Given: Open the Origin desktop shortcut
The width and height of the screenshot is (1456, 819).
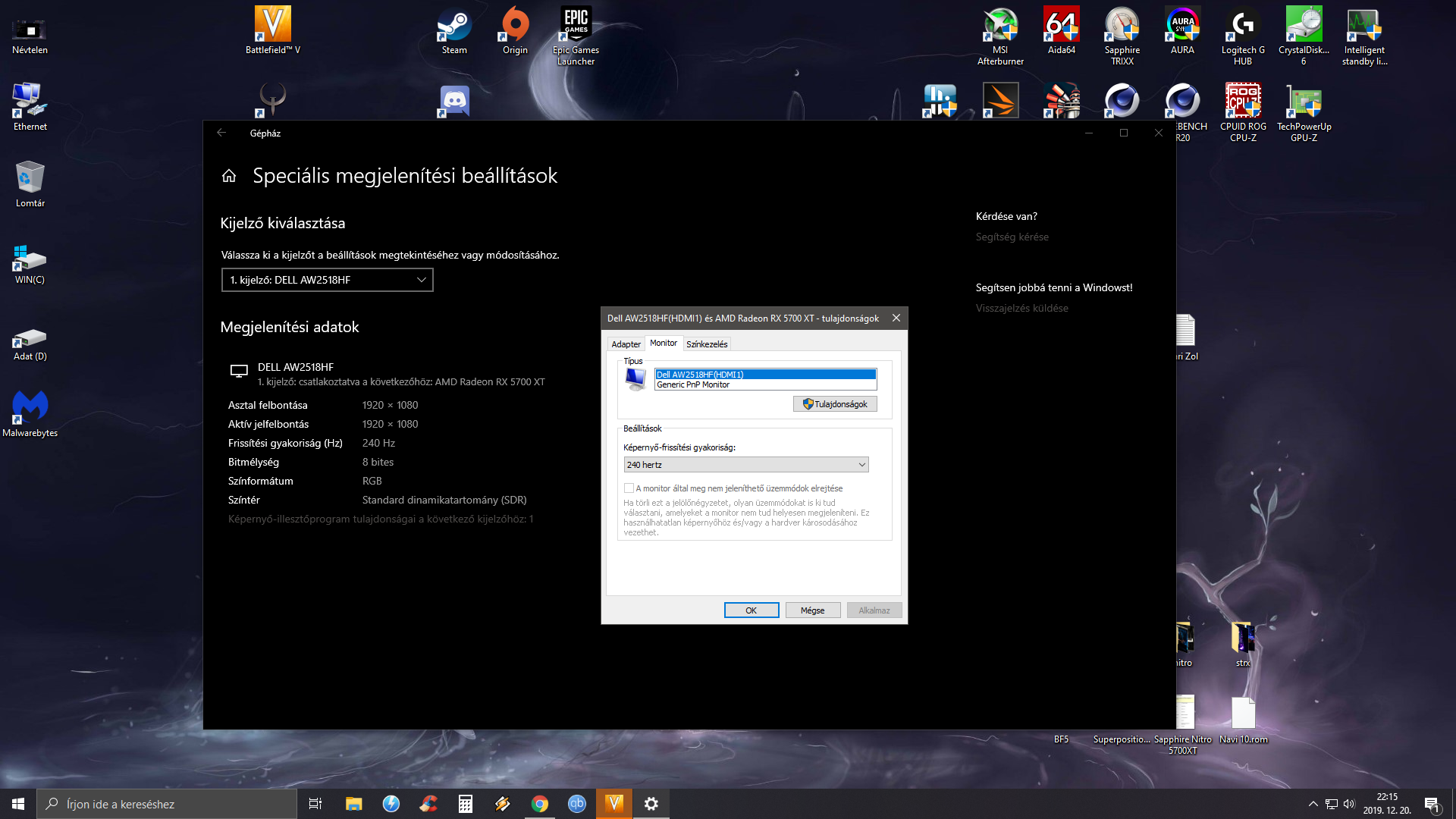Looking at the screenshot, I should click(515, 30).
